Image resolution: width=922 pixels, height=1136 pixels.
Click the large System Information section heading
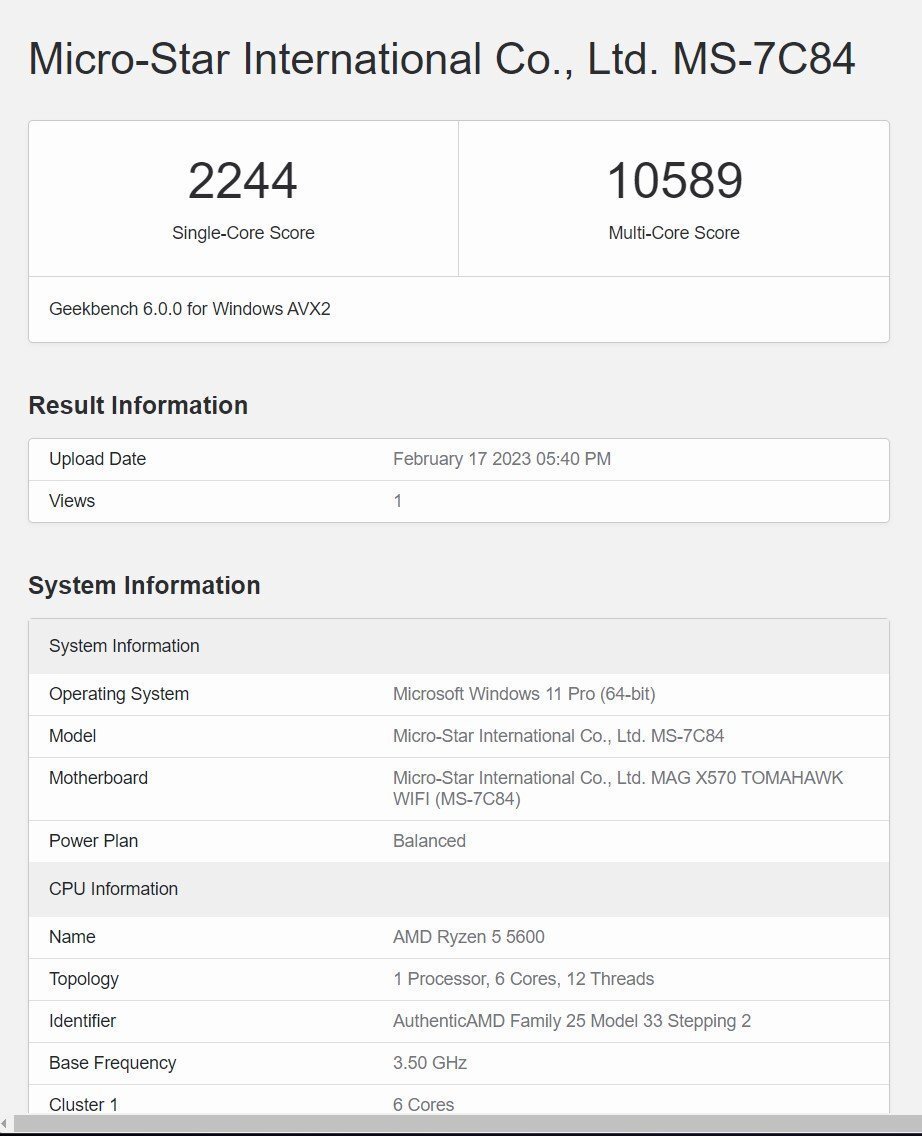pos(144,585)
